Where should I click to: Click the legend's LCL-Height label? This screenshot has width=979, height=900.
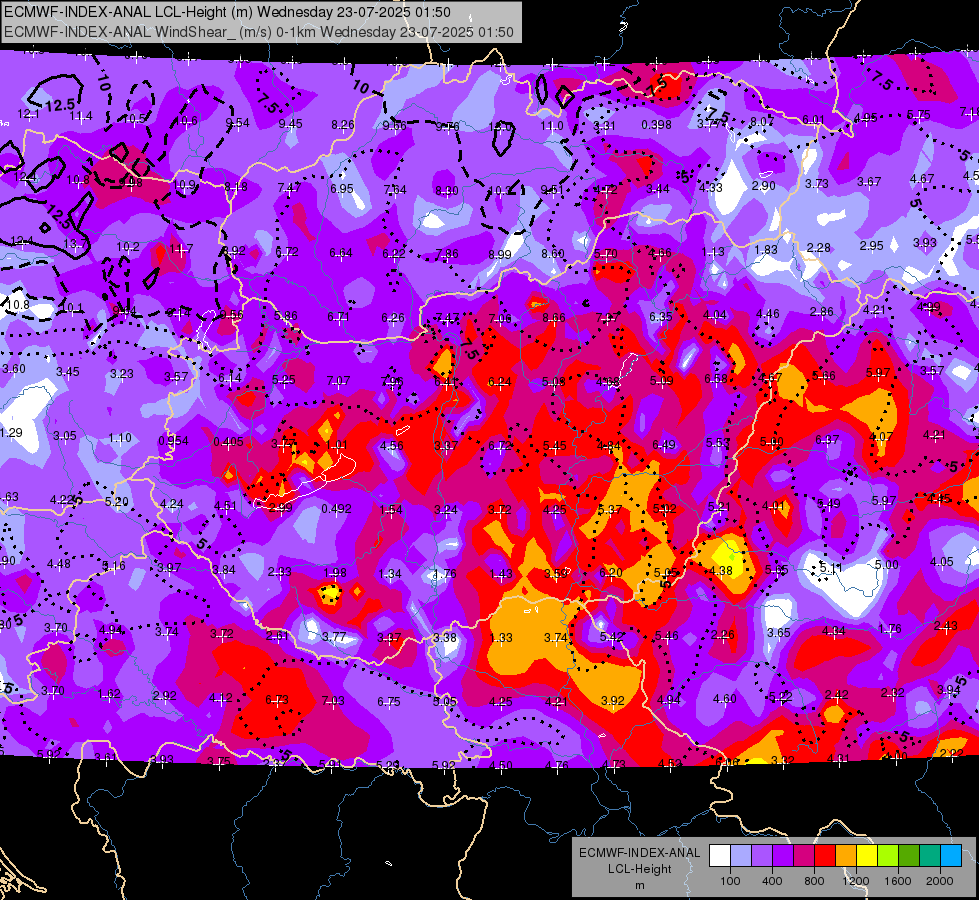(639, 869)
